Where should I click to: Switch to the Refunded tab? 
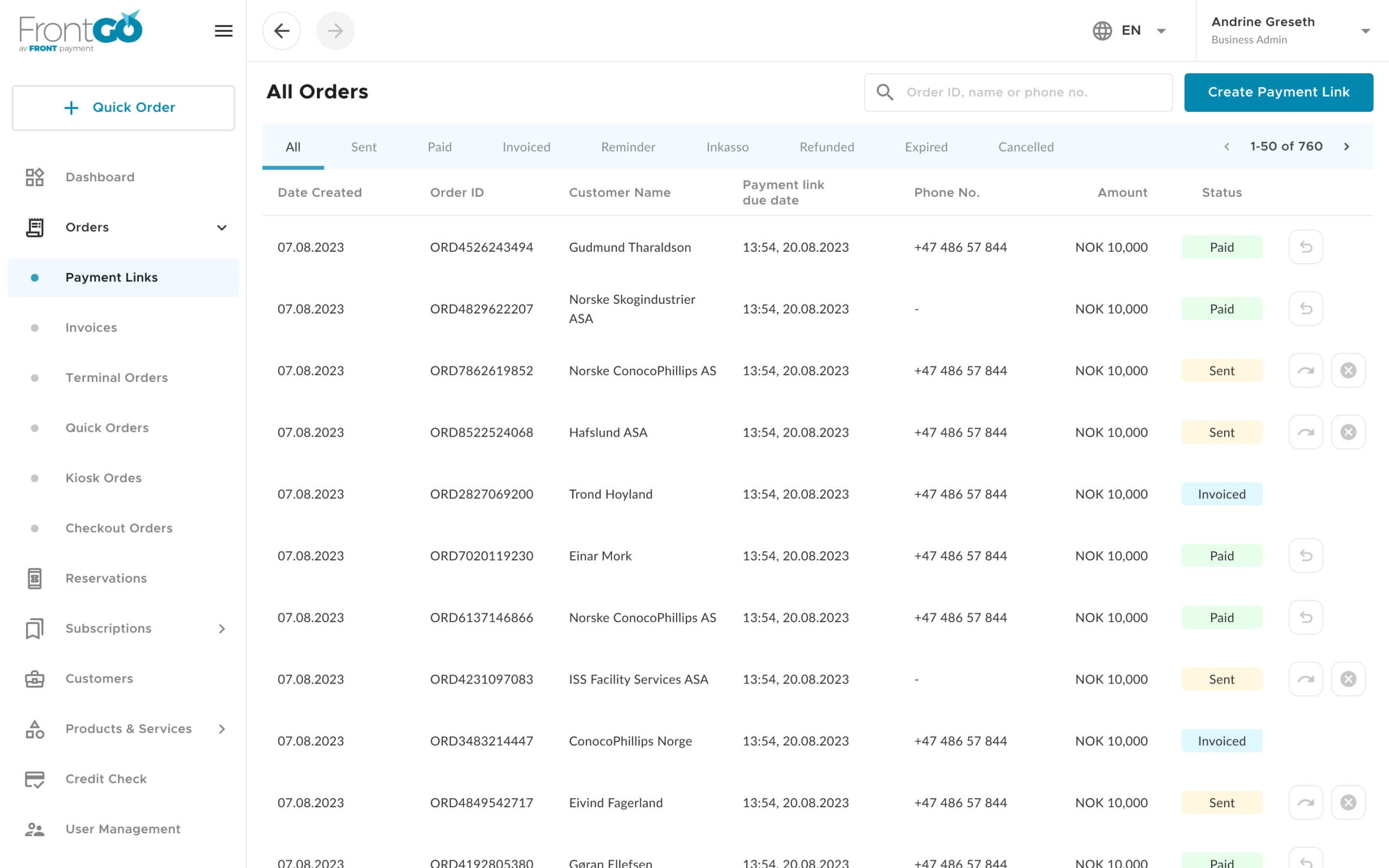[x=826, y=147]
